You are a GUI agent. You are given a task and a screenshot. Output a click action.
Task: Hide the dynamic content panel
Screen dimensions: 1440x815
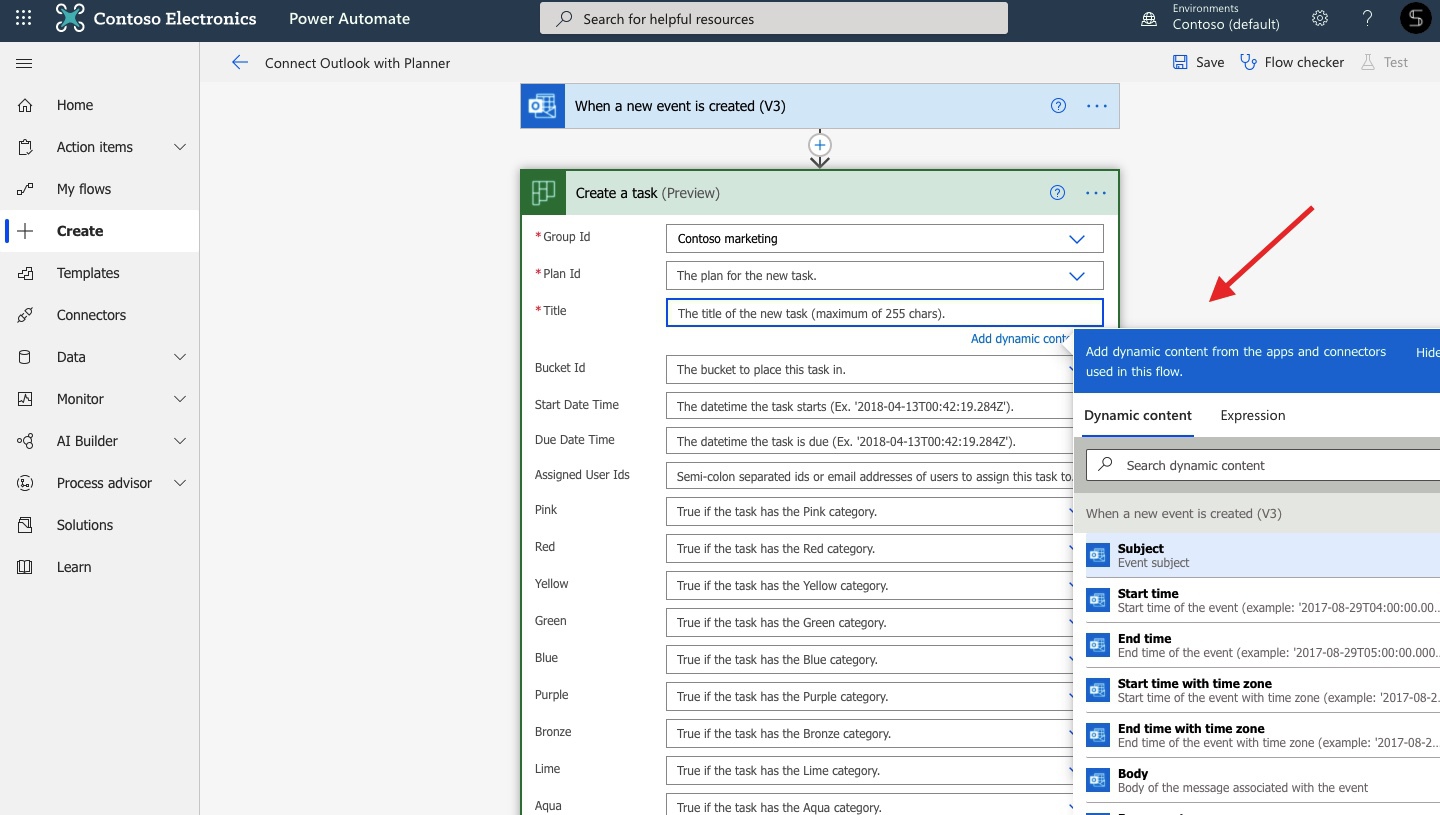(1428, 353)
